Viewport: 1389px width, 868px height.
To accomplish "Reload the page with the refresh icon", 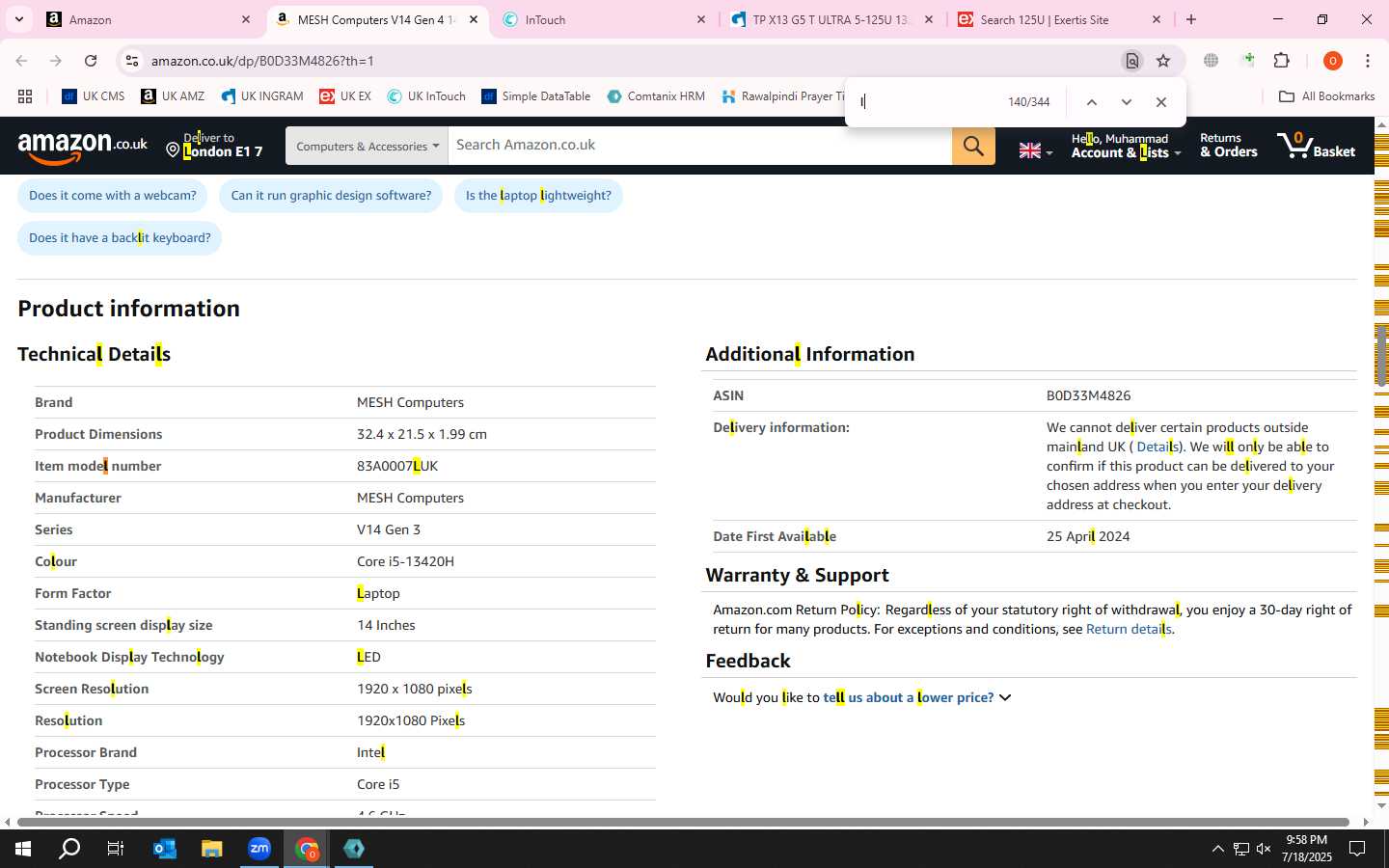I will pos(91,61).
